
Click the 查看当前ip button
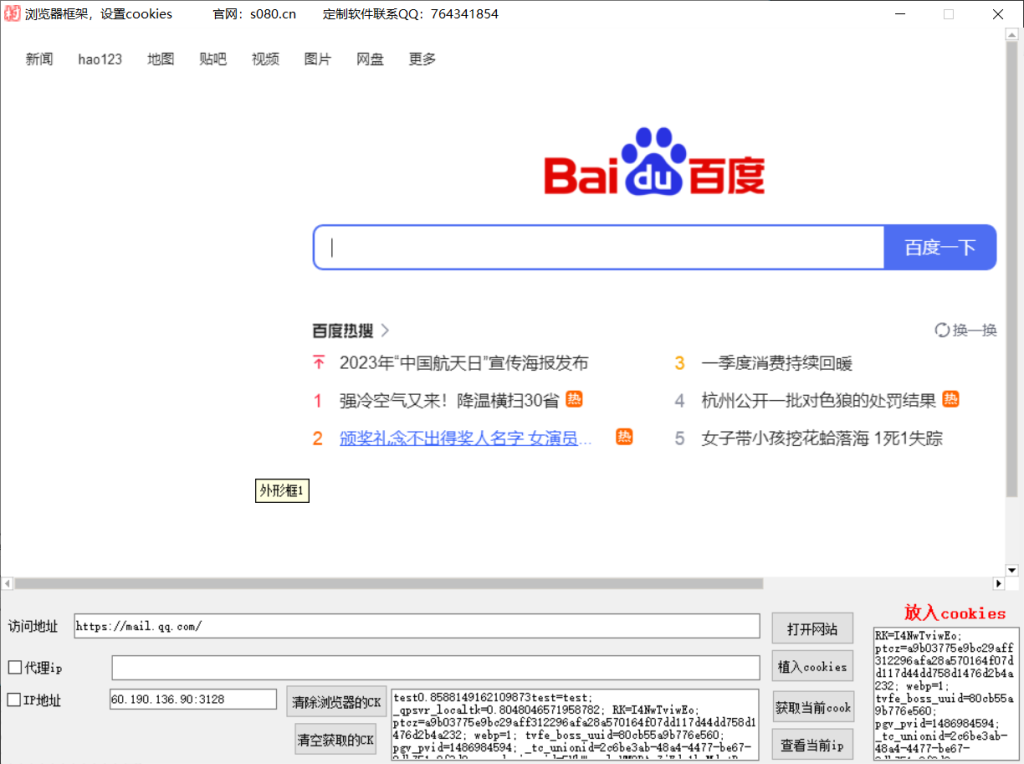point(813,744)
